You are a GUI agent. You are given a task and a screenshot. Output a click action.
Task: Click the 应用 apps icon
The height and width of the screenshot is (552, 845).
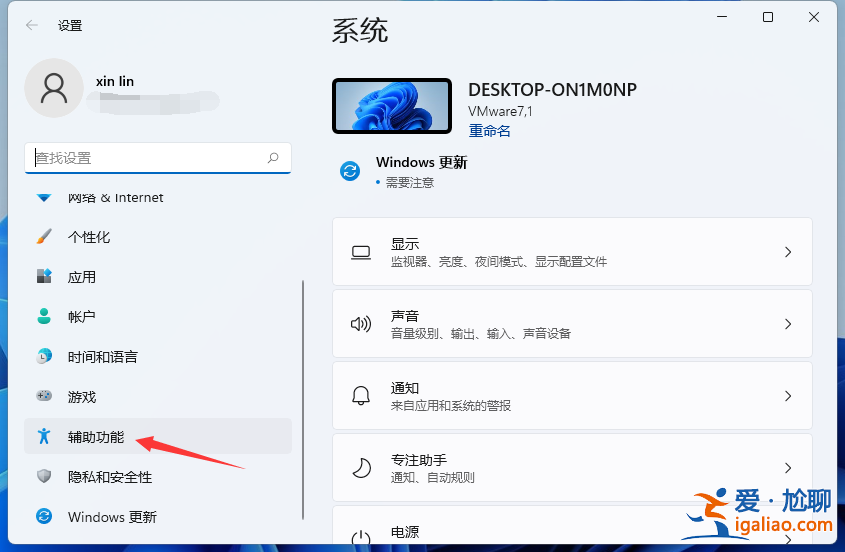click(x=44, y=276)
